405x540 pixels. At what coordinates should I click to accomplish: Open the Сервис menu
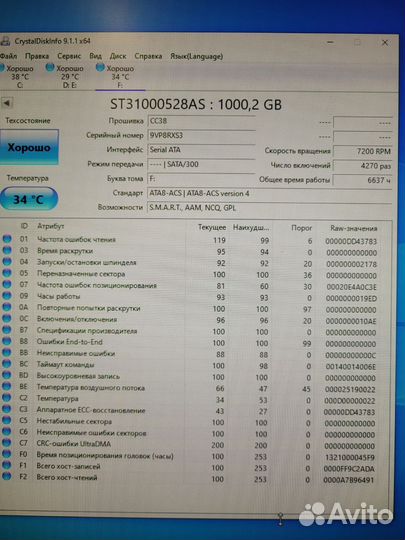click(x=69, y=56)
